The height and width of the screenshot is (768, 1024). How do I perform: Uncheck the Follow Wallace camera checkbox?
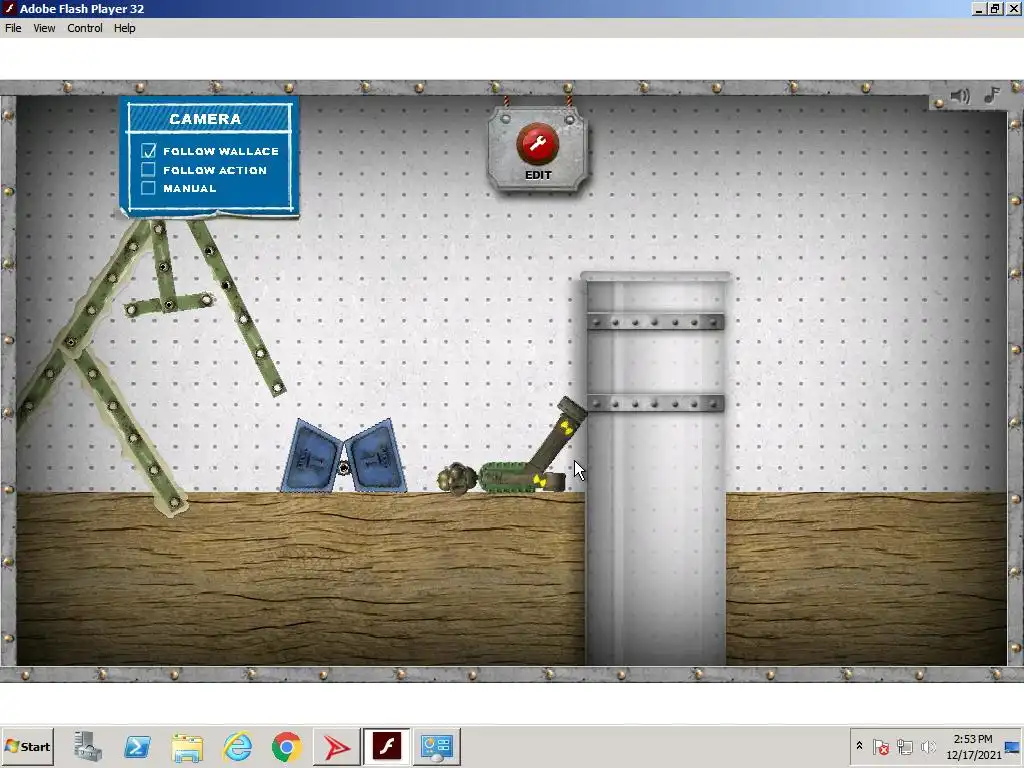pyautogui.click(x=148, y=151)
